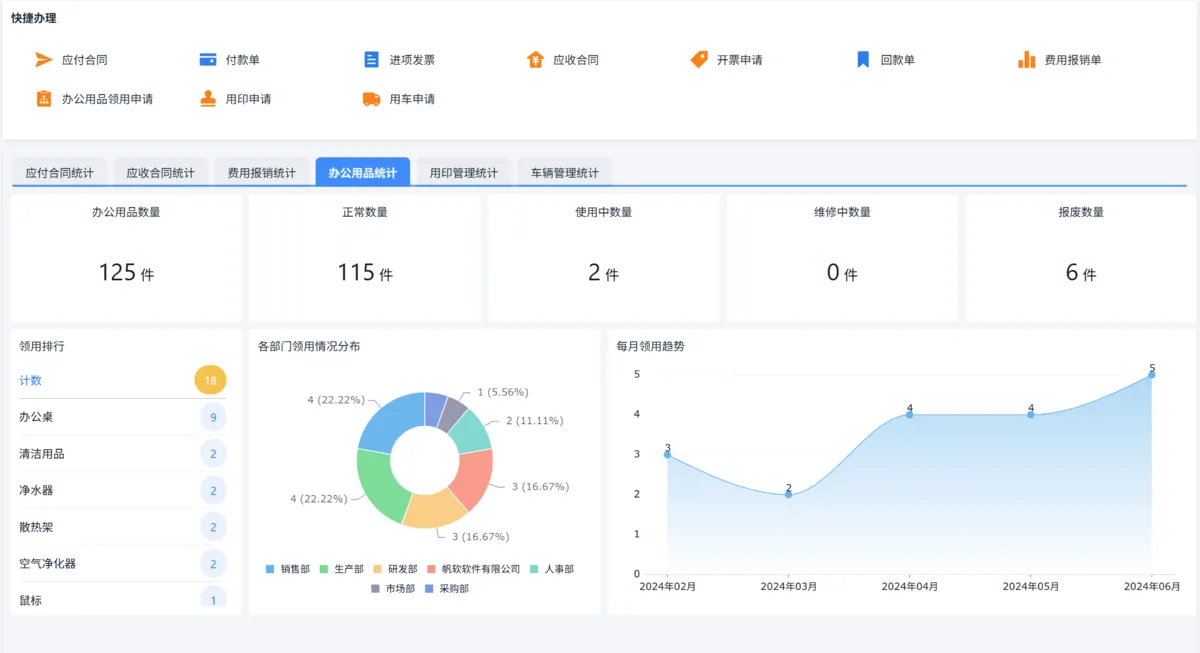Viewport: 1200px width, 653px height.
Task: Toggle 采购部 legend color swatch
Action: (429, 589)
